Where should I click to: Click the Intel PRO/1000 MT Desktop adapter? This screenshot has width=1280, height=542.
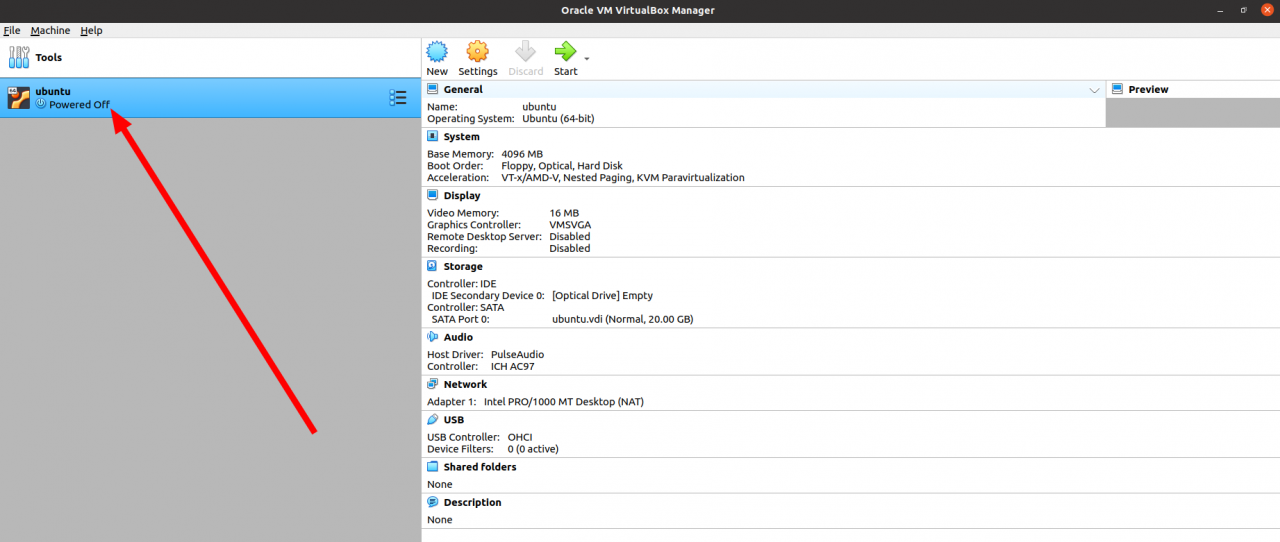point(564,402)
